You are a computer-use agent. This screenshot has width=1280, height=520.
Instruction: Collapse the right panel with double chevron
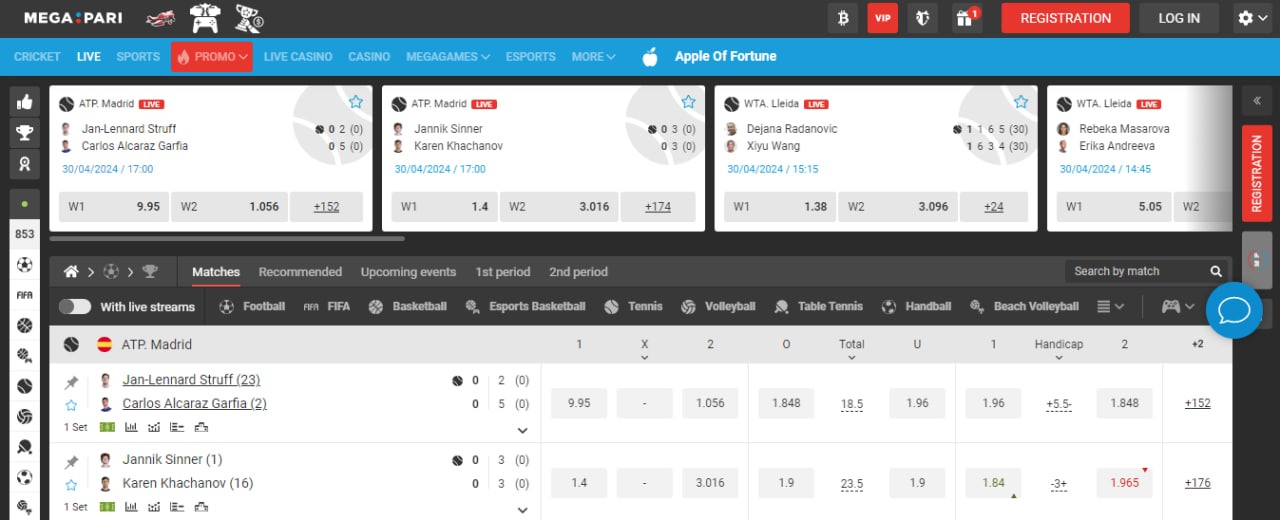[1256, 102]
